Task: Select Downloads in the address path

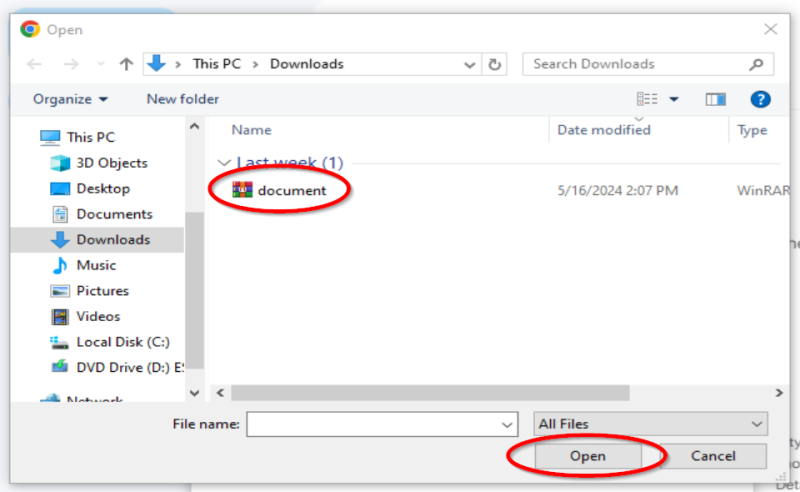Action: pyautogui.click(x=307, y=64)
